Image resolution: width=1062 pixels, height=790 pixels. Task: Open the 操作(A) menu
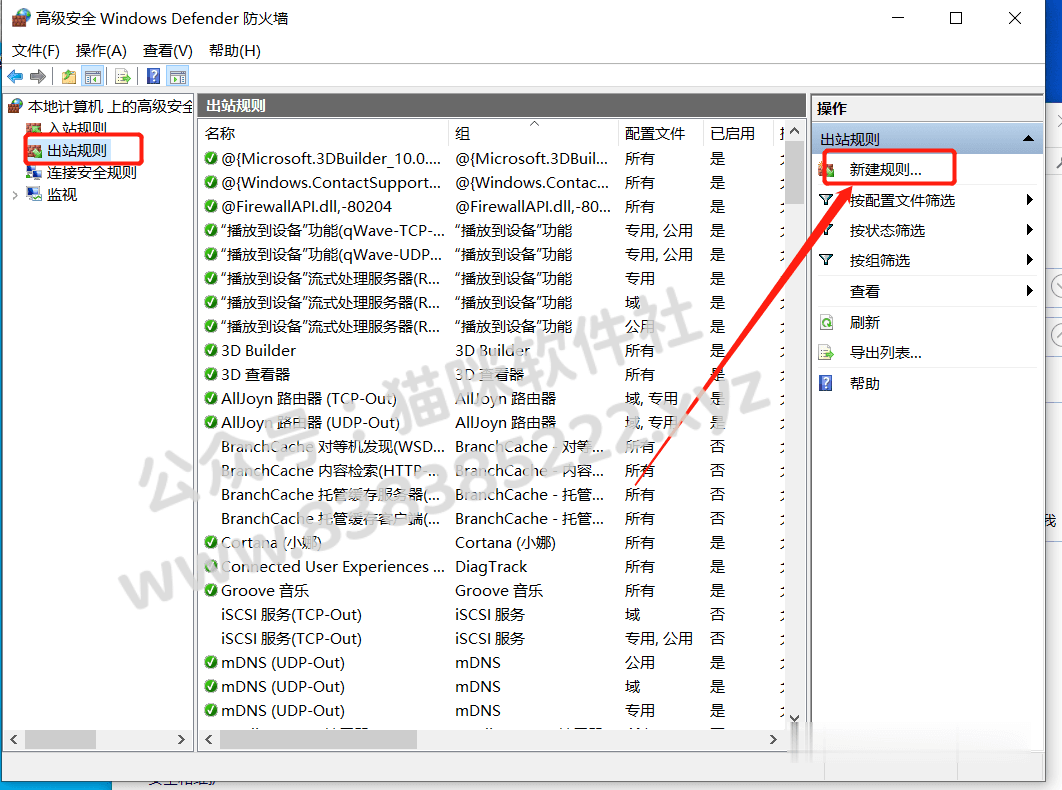click(101, 51)
